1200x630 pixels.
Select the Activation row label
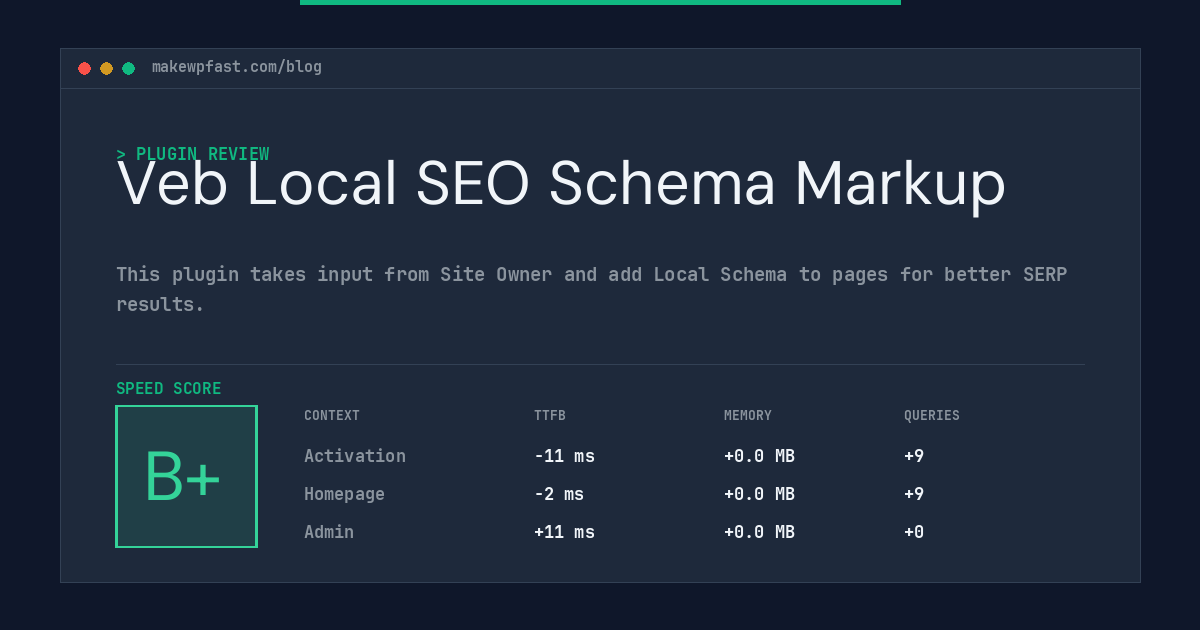coord(355,456)
